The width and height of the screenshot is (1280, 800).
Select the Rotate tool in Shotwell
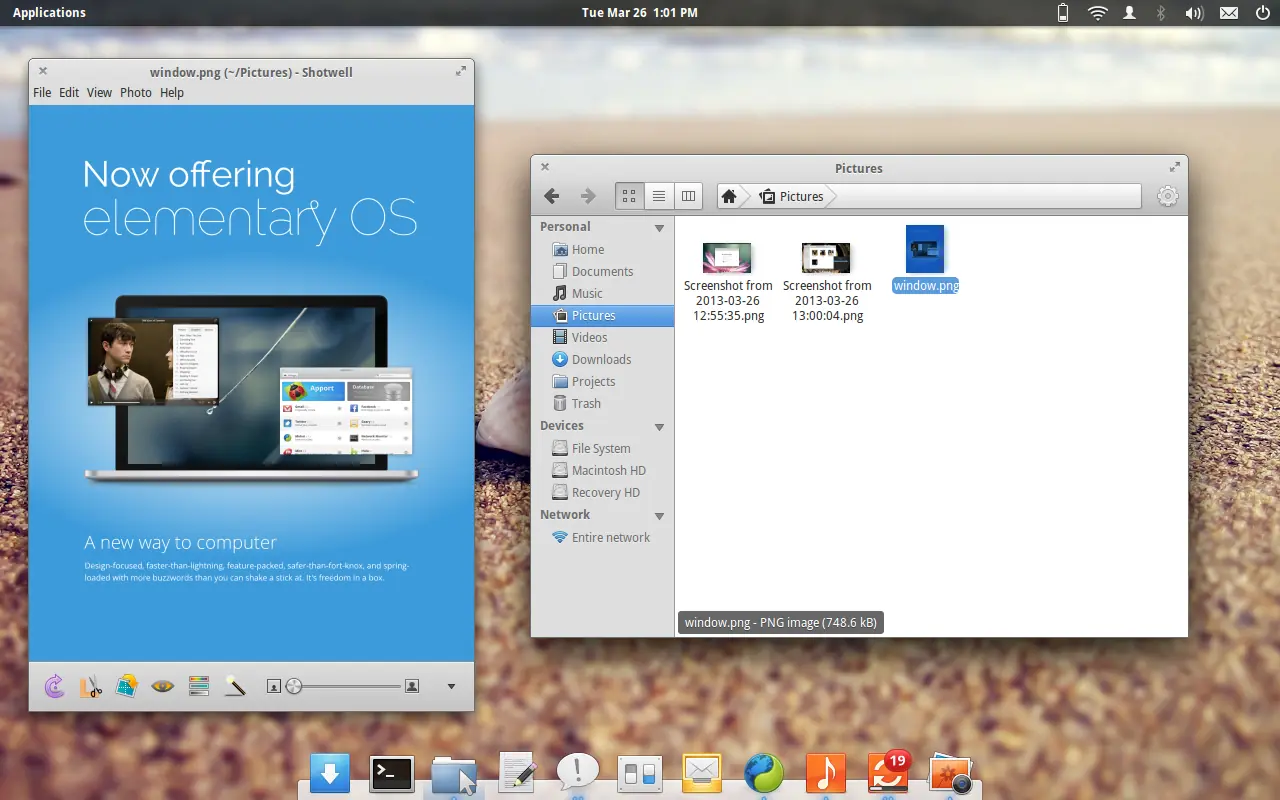54,686
